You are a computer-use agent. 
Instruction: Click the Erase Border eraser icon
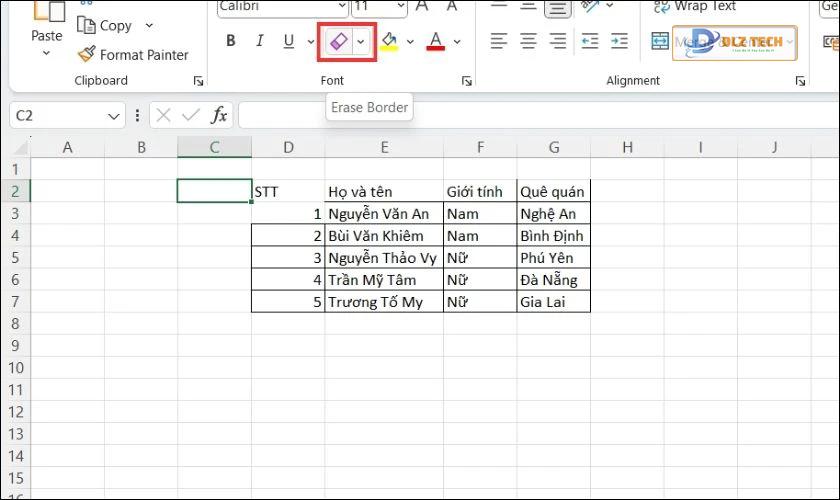(339, 41)
